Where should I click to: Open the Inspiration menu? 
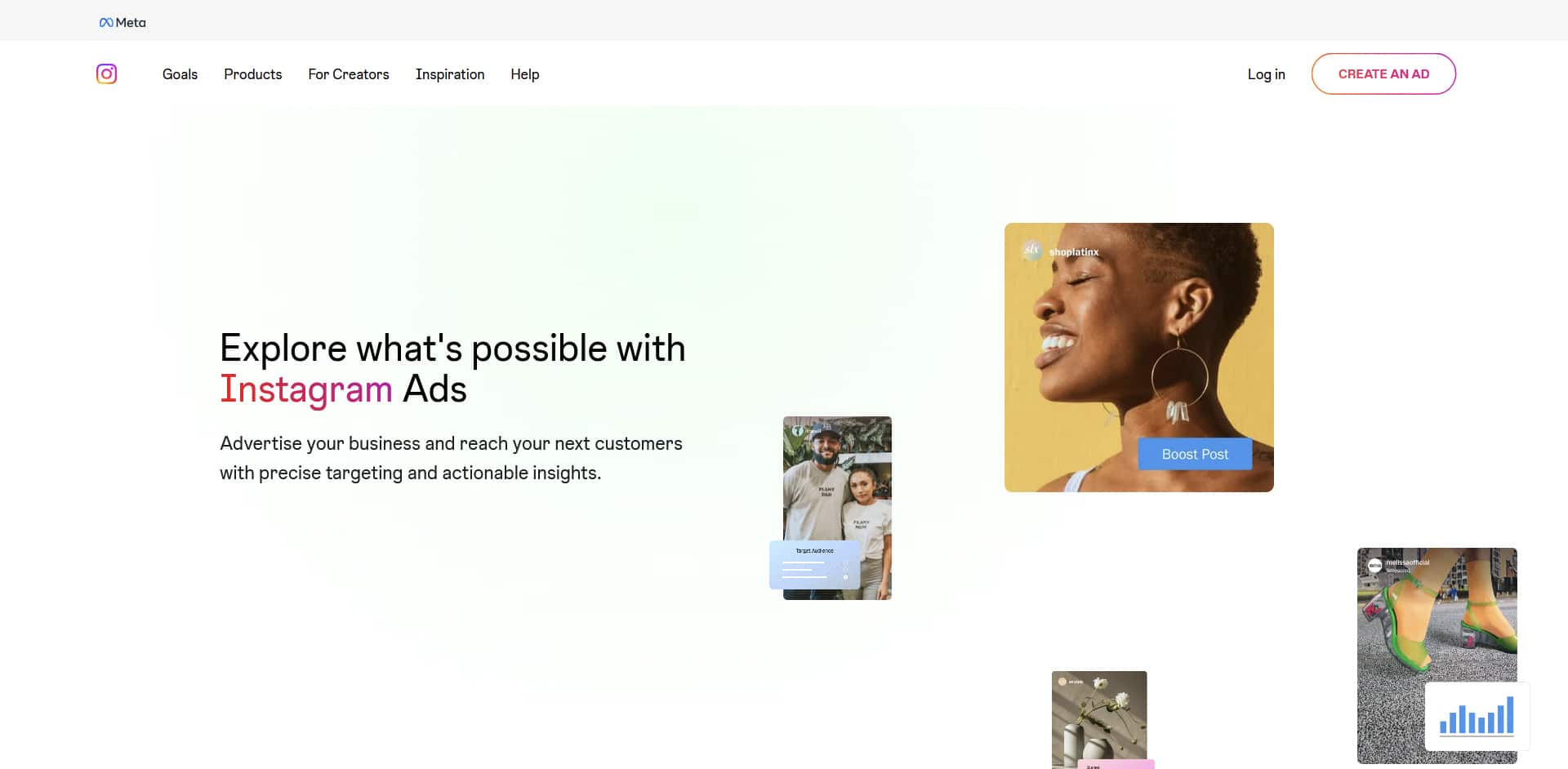tap(450, 74)
